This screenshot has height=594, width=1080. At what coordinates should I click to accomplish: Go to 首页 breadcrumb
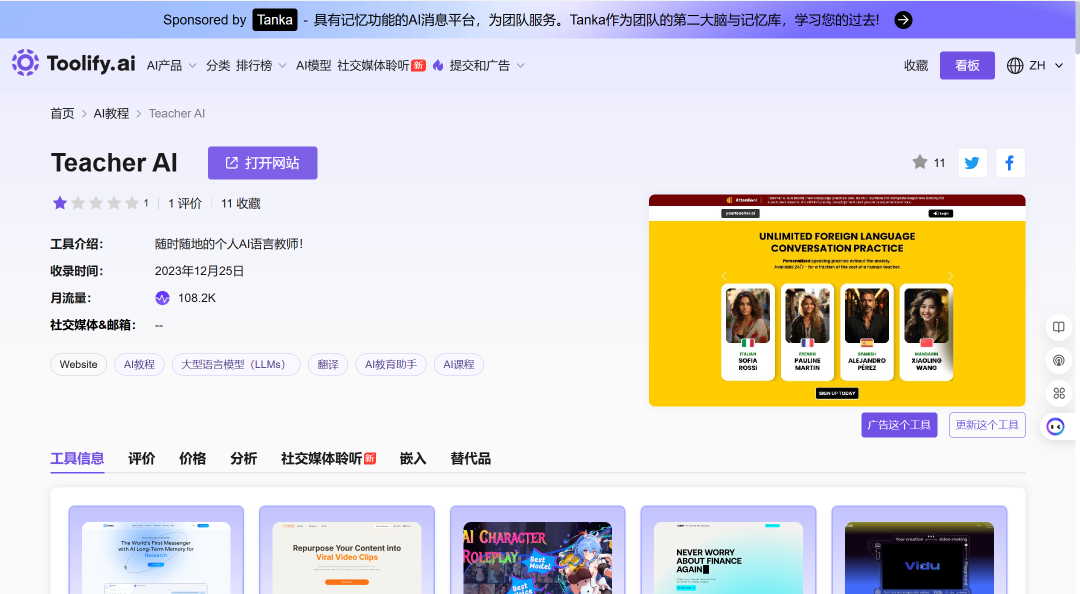tap(62, 114)
